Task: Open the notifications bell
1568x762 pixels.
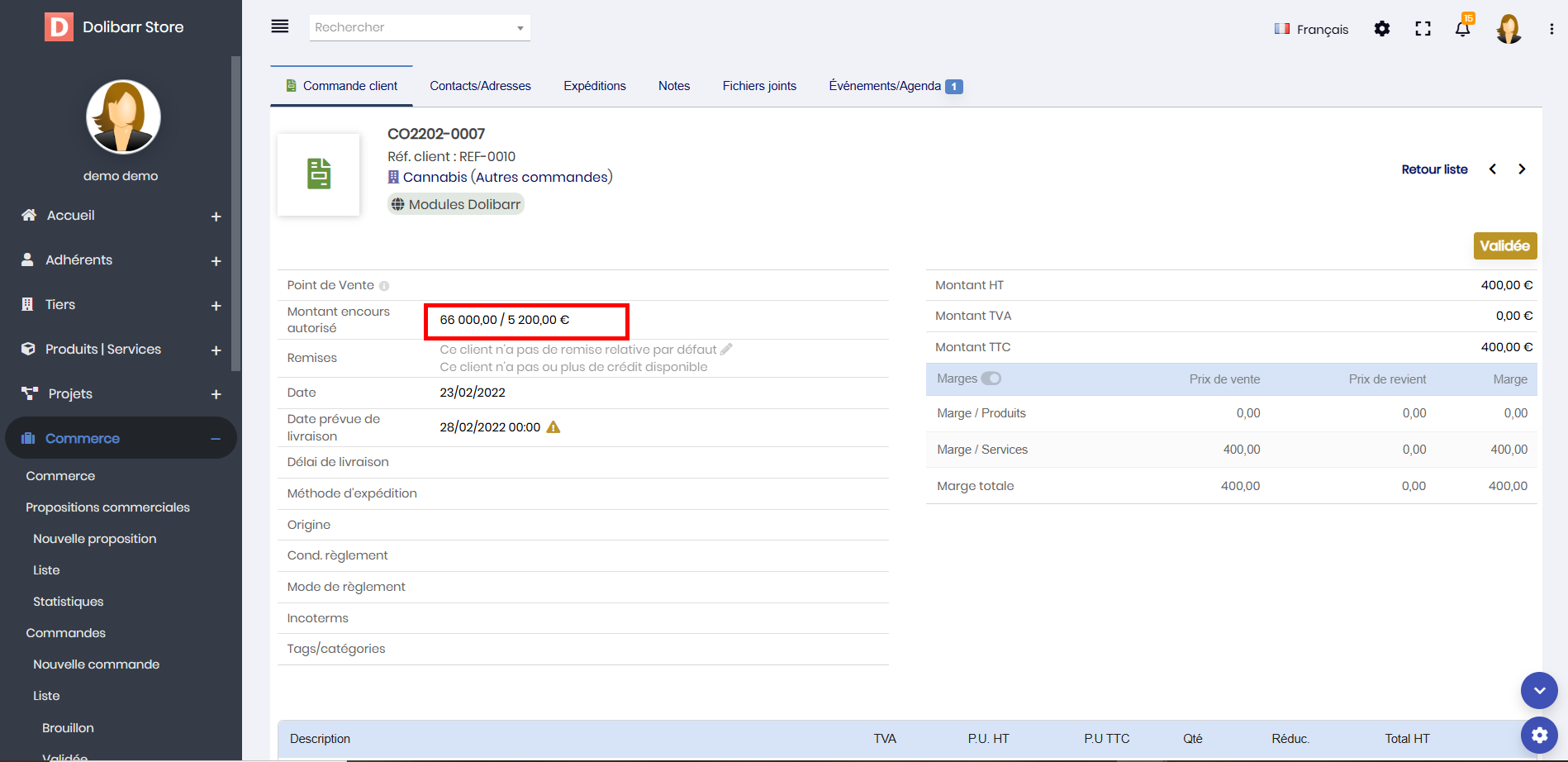Action: point(1462,29)
